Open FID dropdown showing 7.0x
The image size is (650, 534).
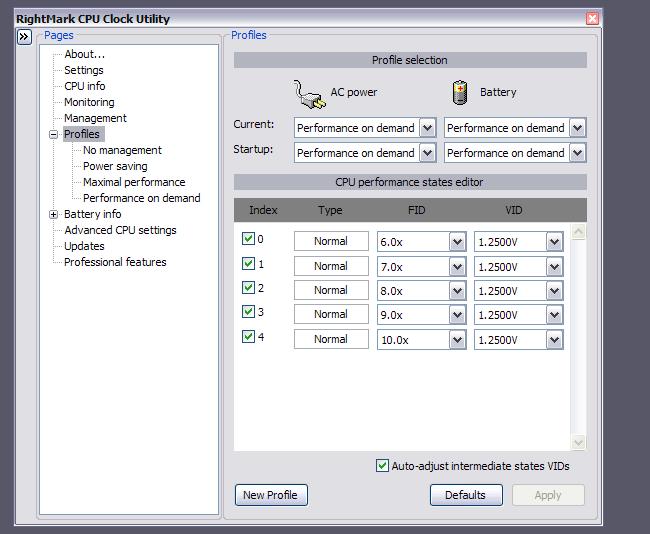pyautogui.click(x=458, y=267)
